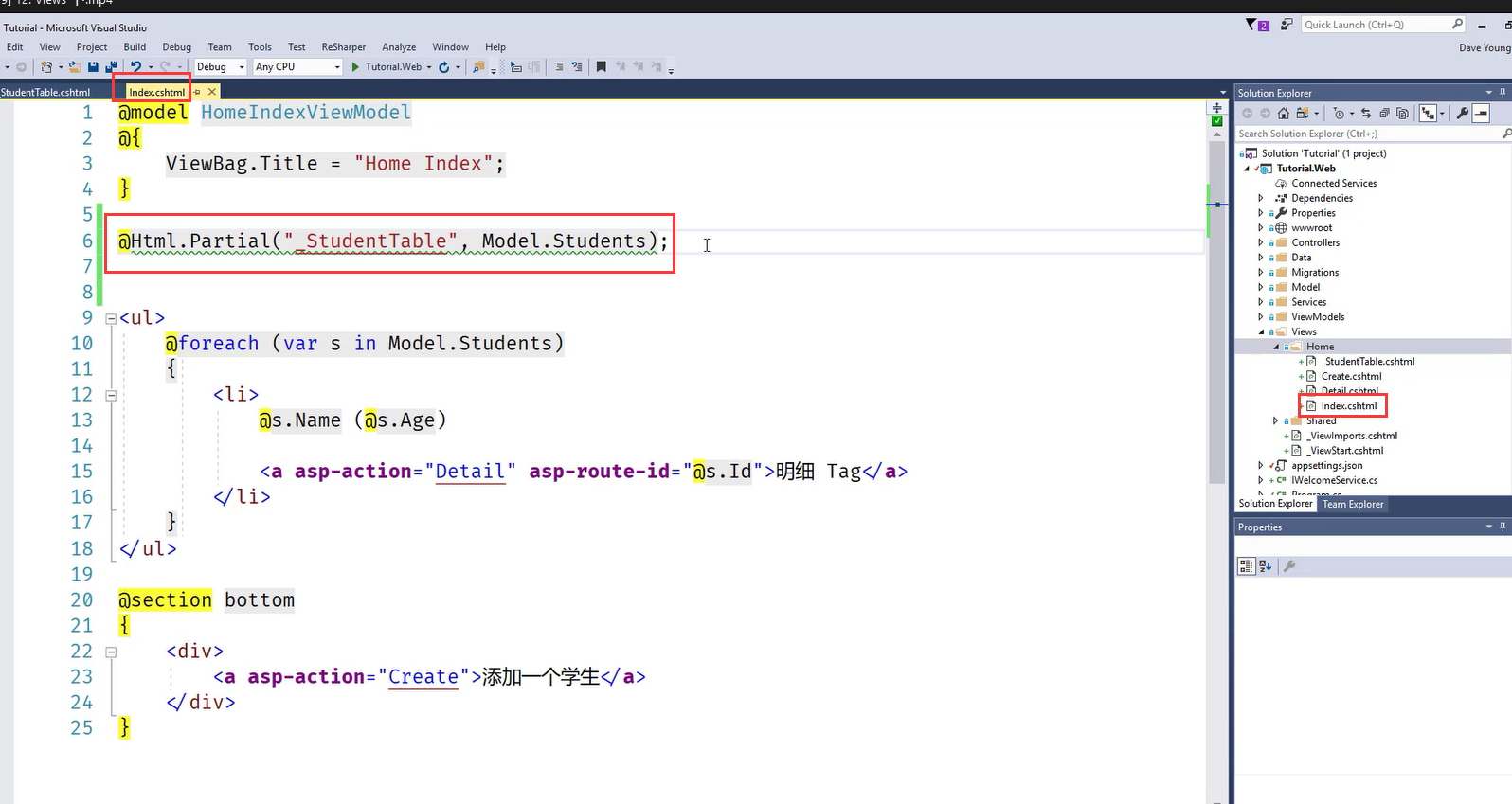Collapse the div block at line 22

(x=111, y=652)
